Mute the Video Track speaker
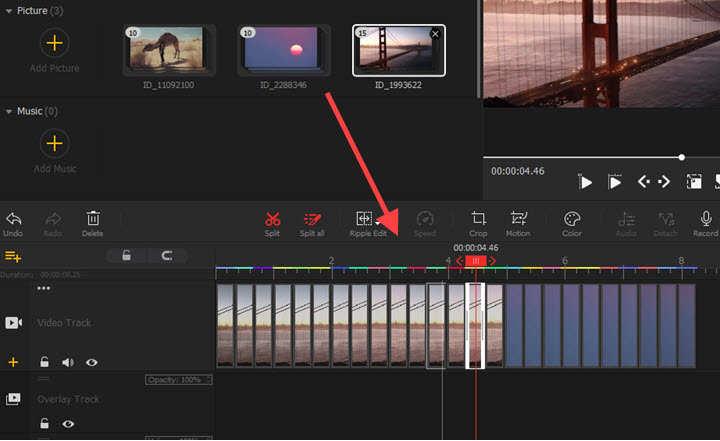 click(x=68, y=362)
